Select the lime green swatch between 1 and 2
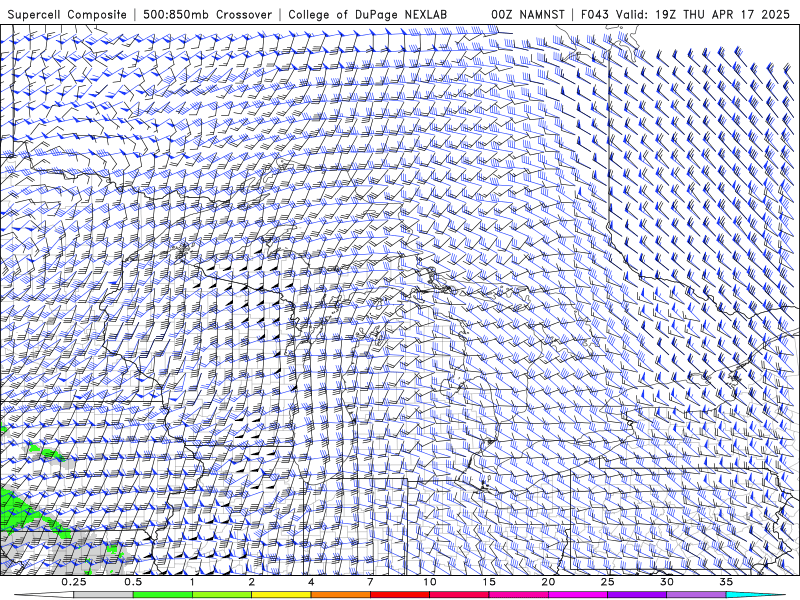 coord(222,595)
